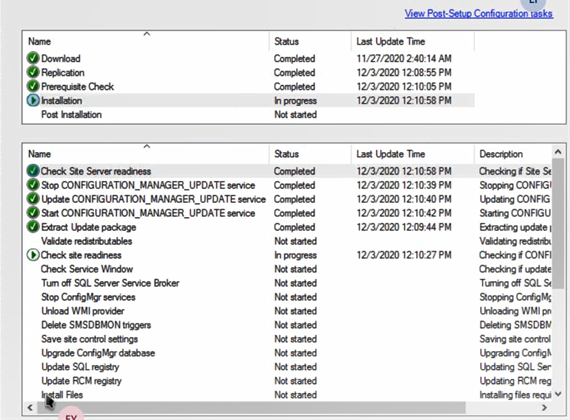The height and width of the screenshot is (420, 570).
Task: Select Extract Update package row
Action: (x=287, y=227)
